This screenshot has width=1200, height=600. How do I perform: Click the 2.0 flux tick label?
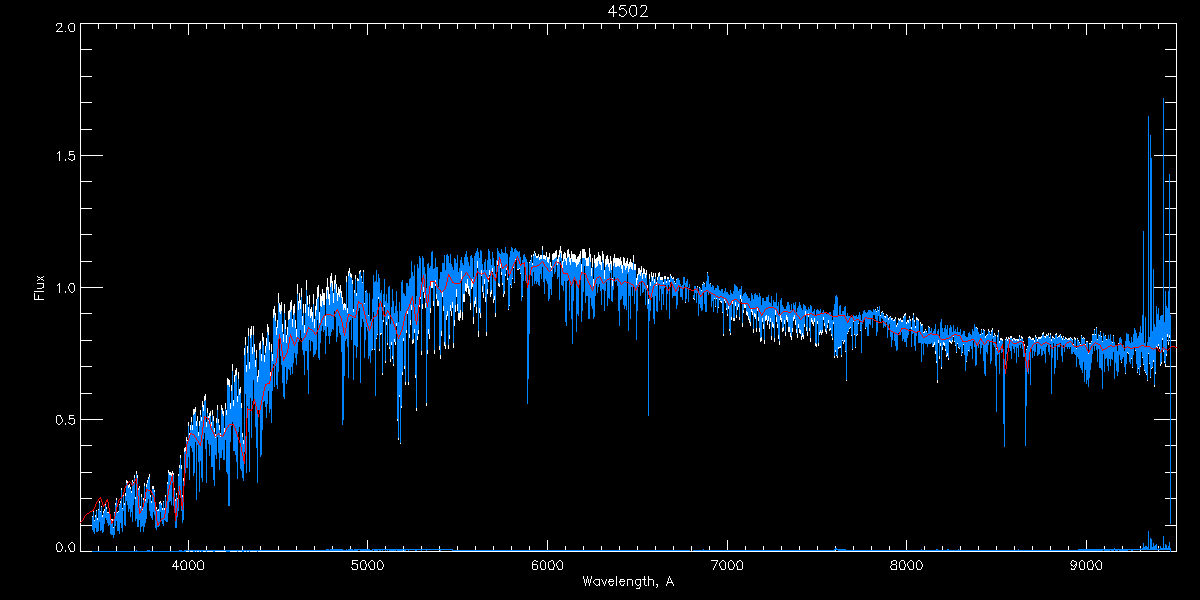pos(65,28)
